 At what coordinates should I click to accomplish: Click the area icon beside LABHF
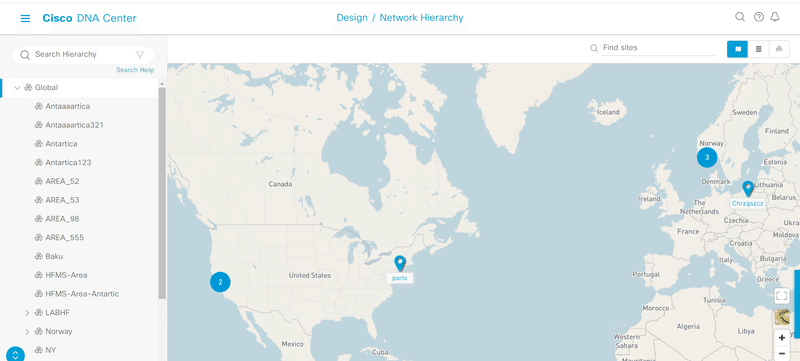tap(38, 313)
